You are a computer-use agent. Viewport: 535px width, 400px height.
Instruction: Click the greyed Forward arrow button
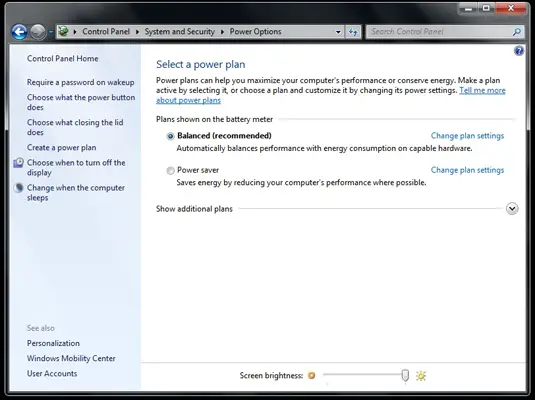[38, 32]
